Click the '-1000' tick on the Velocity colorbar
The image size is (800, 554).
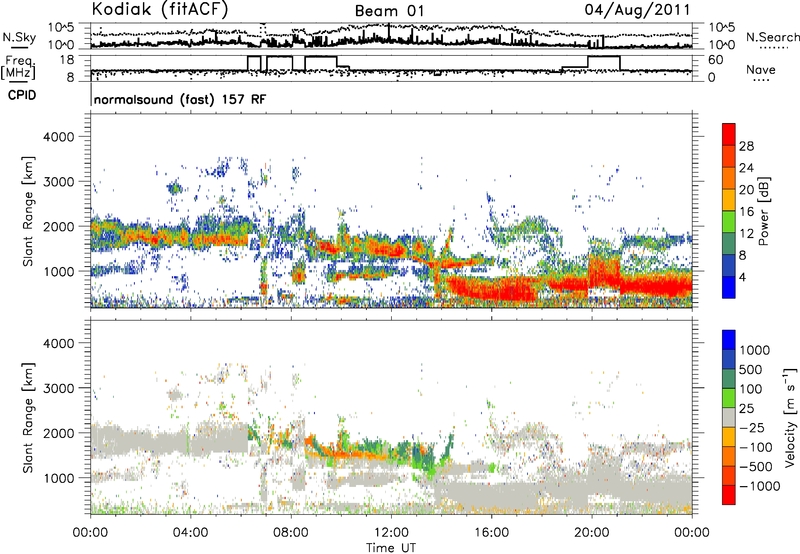[x=759, y=486]
